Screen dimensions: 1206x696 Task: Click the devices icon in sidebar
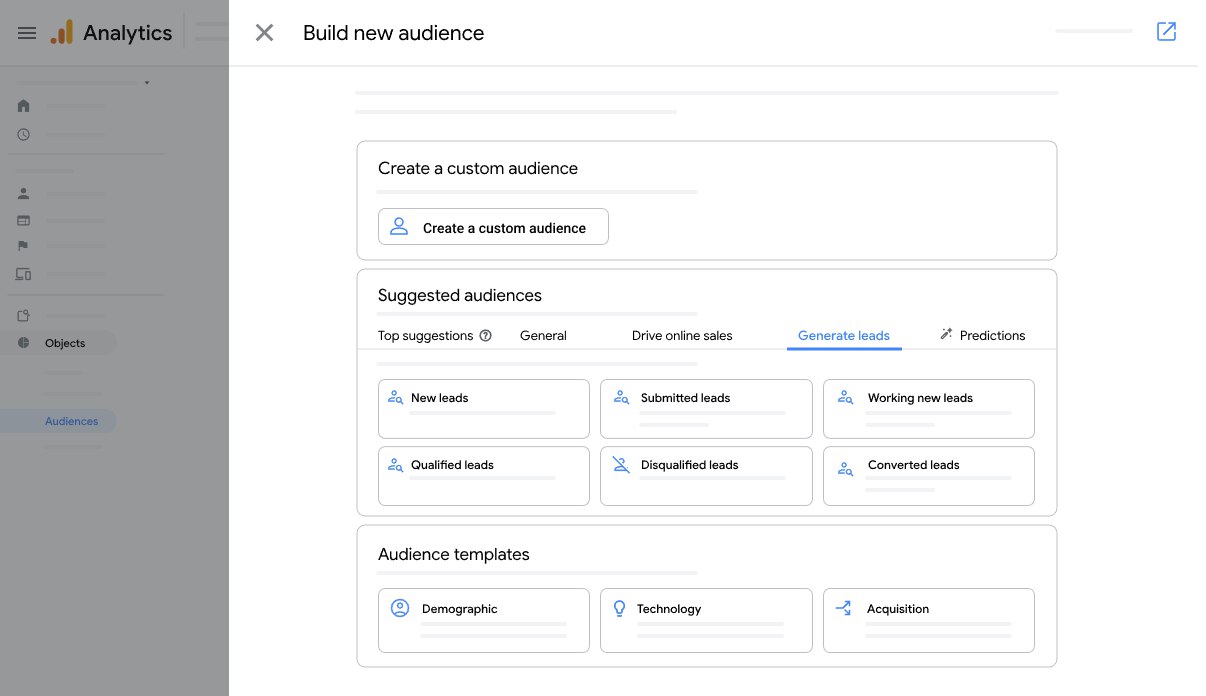click(x=24, y=274)
